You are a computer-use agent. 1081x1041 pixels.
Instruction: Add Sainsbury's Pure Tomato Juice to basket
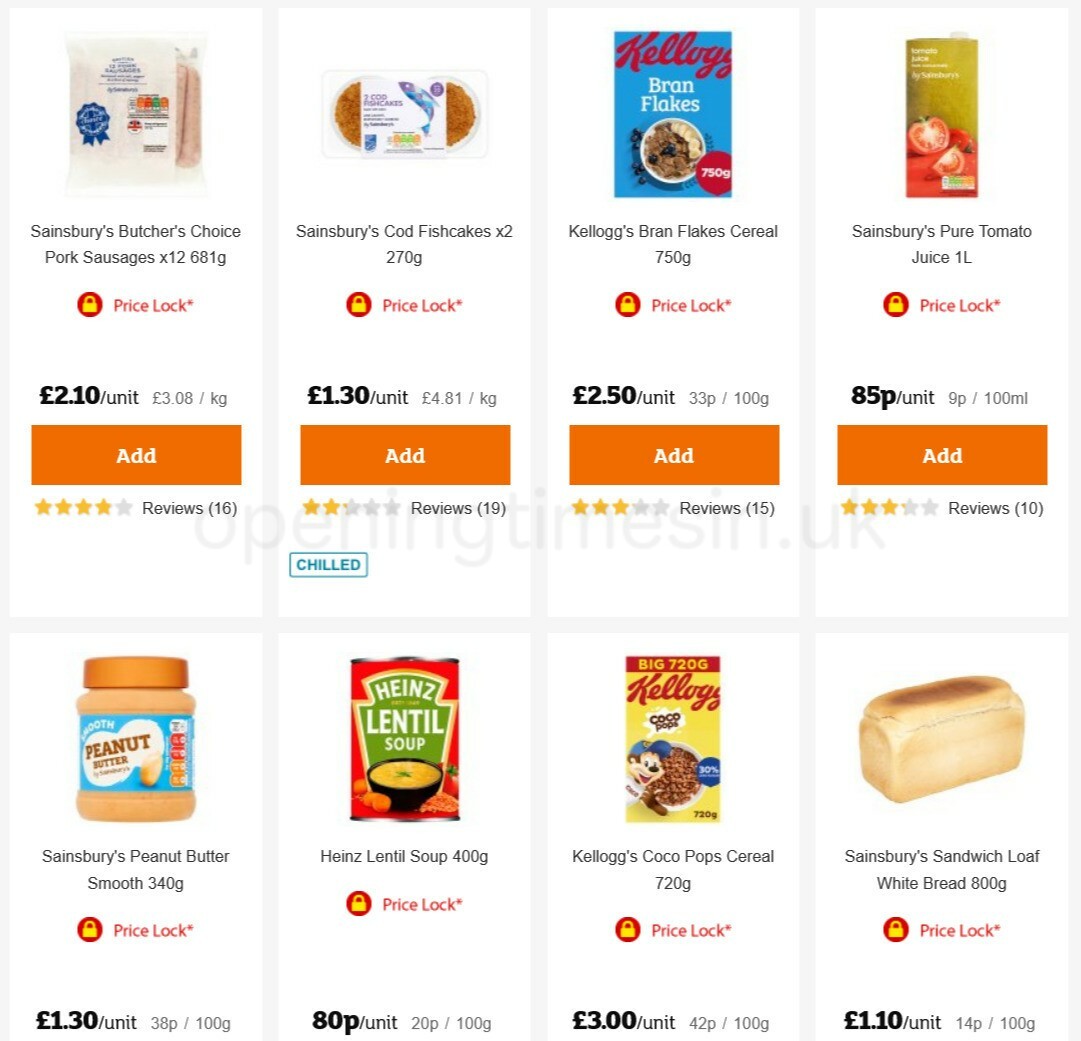(x=942, y=455)
